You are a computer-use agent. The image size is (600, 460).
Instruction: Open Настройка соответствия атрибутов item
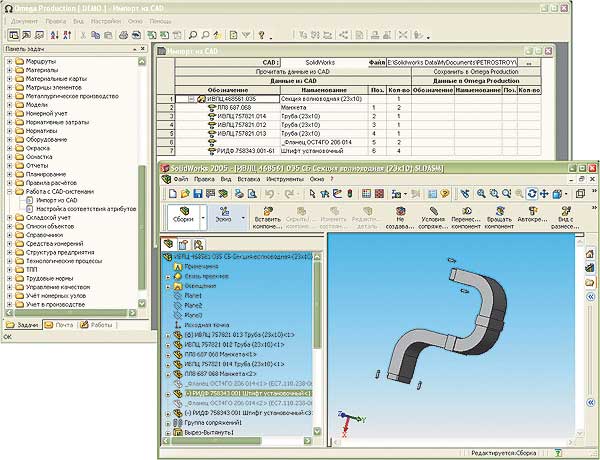pos(86,209)
